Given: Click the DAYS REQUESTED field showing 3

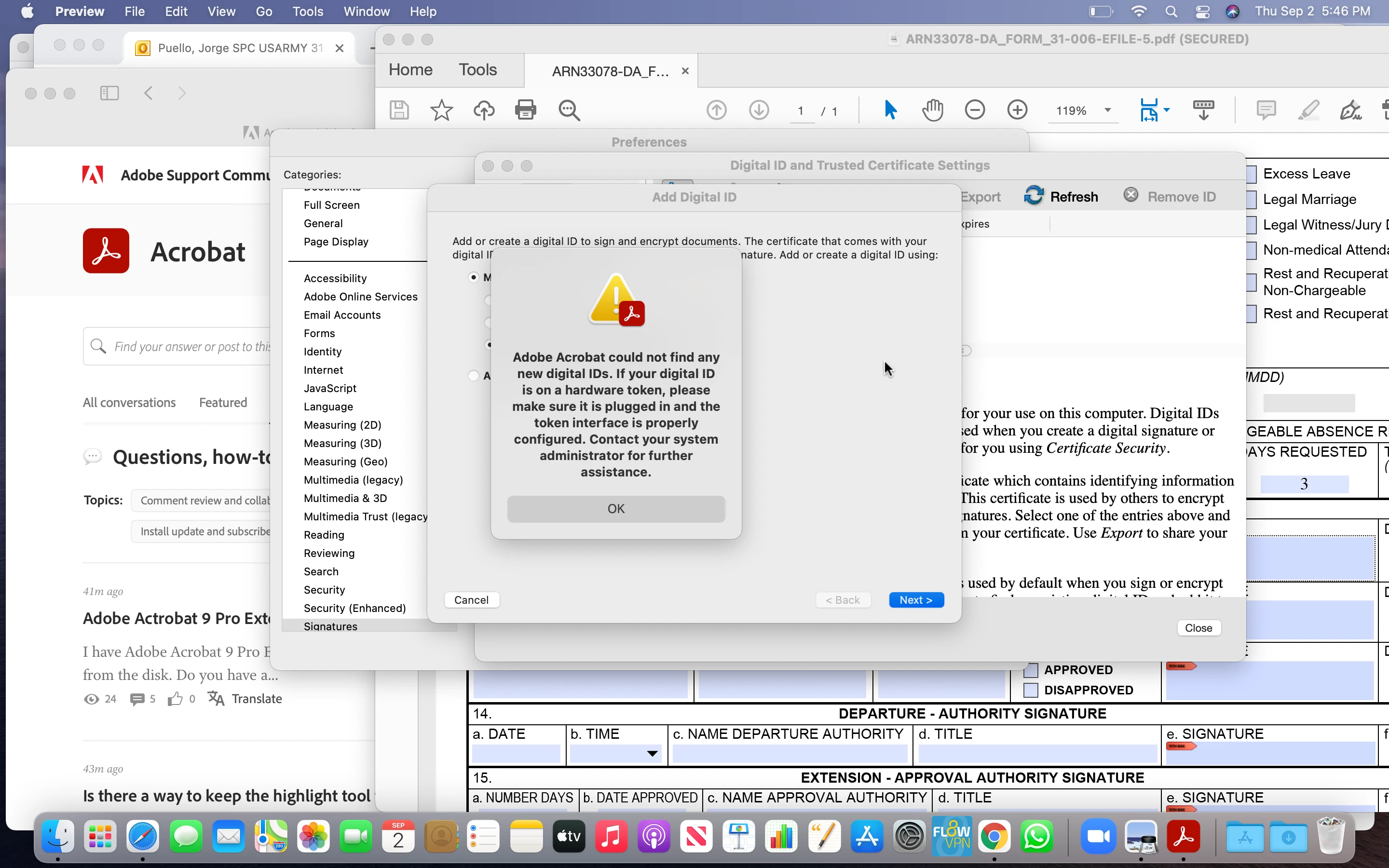Looking at the screenshot, I should (1304, 484).
